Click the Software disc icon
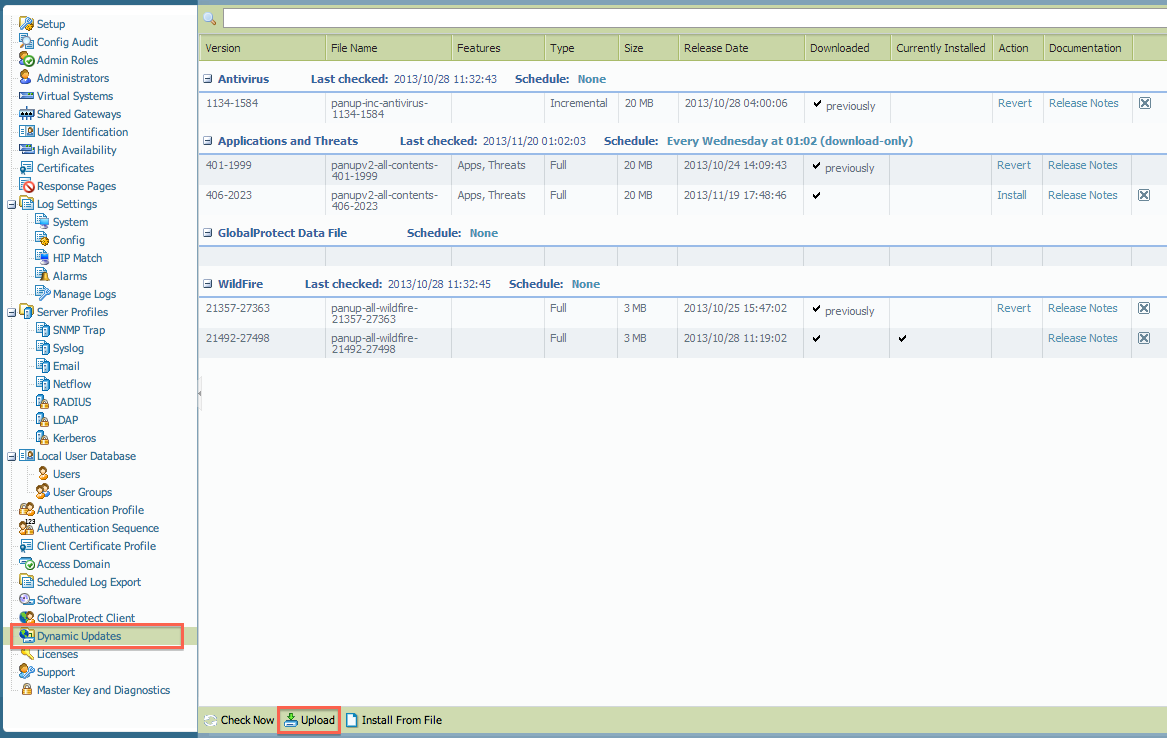 click(x=26, y=600)
